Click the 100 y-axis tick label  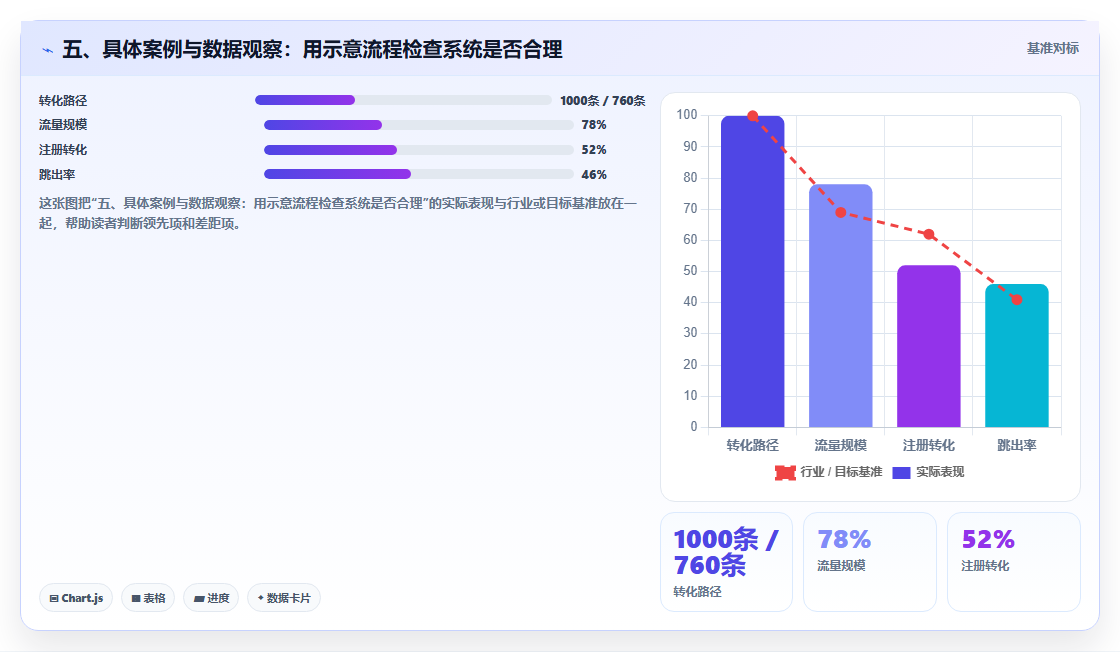686,114
